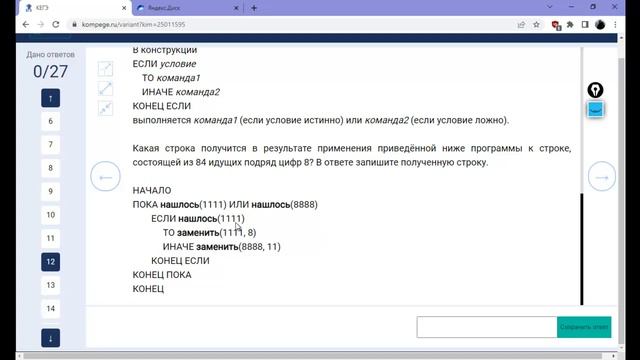Close the КЕГЭ tab

click(x=124, y=8)
